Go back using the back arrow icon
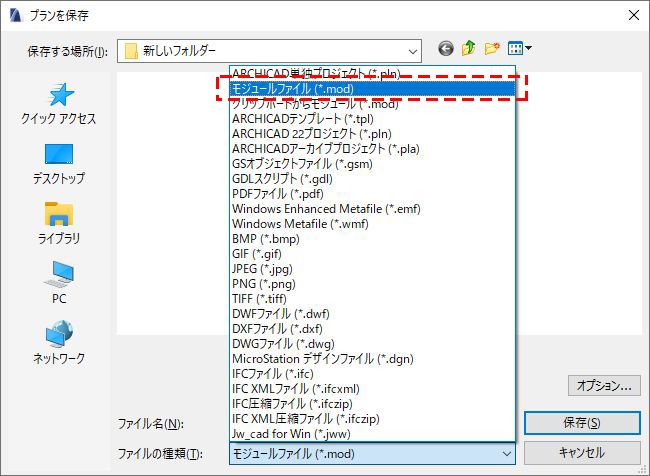Screen dimensions: 650x476 (x=446, y=49)
